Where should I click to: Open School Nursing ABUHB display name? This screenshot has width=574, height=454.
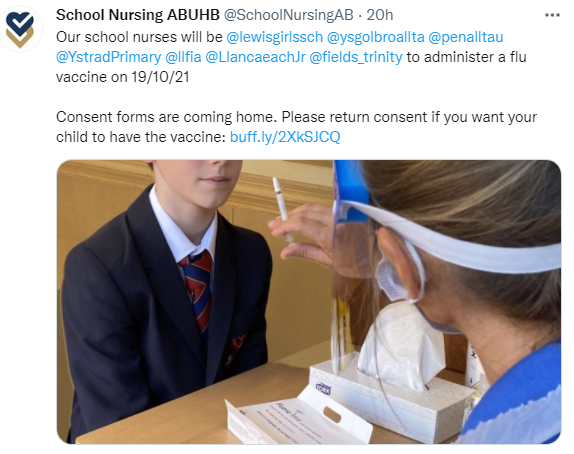point(138,15)
